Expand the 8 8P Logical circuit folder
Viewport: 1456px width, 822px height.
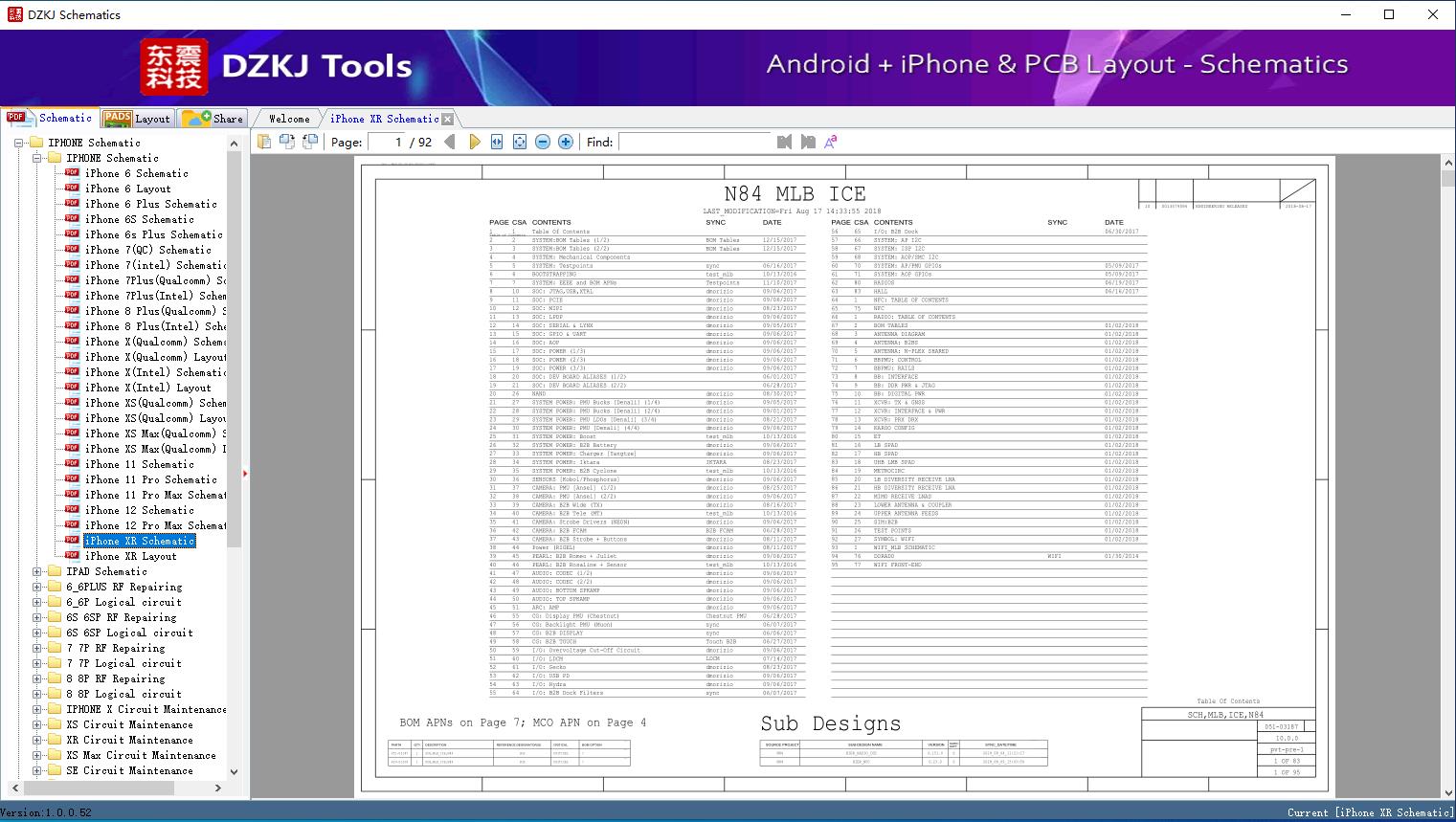point(37,694)
